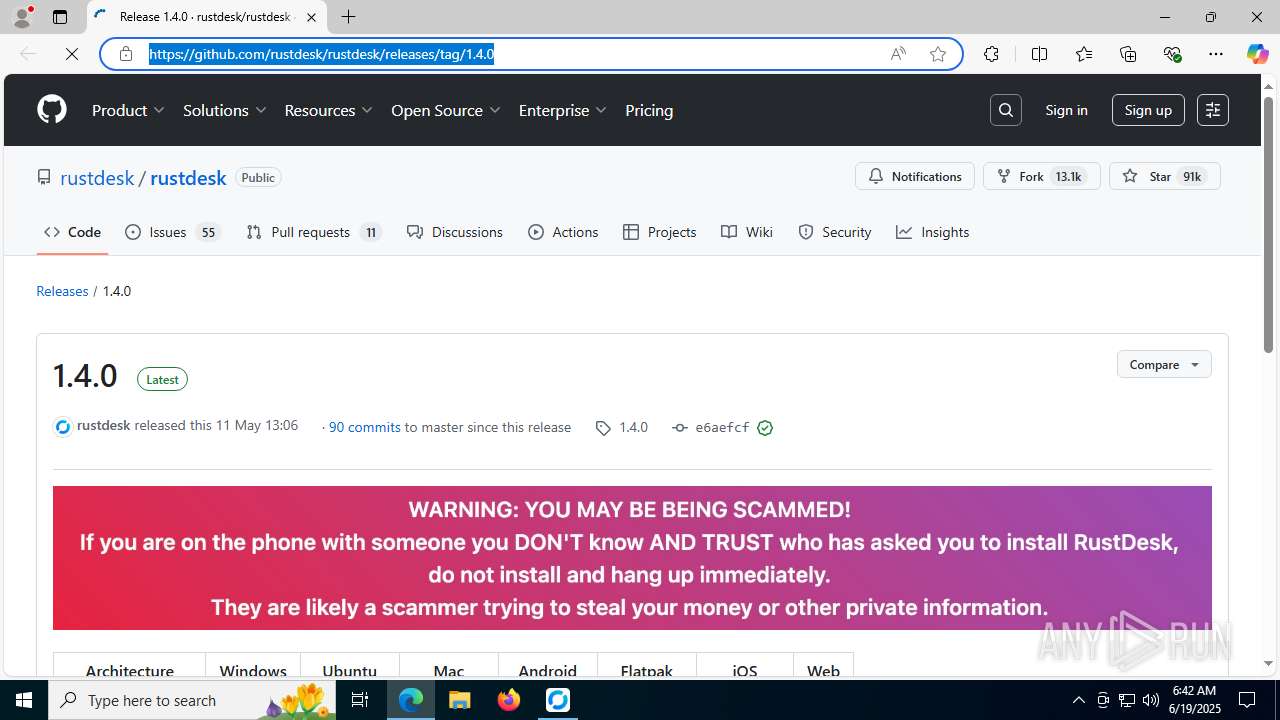
Task: Click the tag 1.4.0 link
Action: pyautogui.click(x=622, y=427)
